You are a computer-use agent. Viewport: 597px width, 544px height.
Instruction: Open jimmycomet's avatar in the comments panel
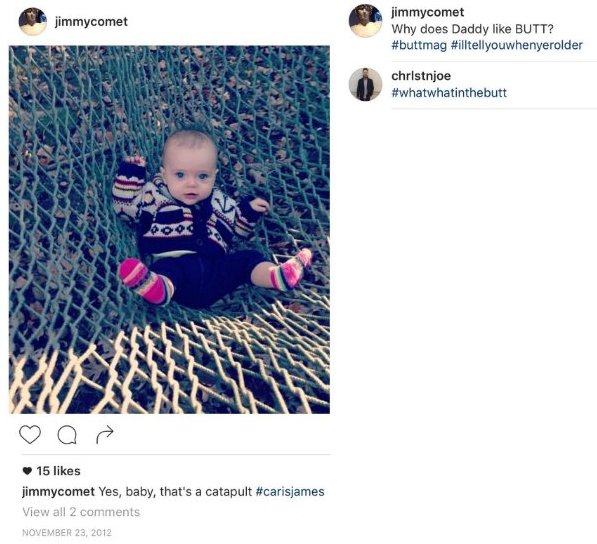pos(365,21)
